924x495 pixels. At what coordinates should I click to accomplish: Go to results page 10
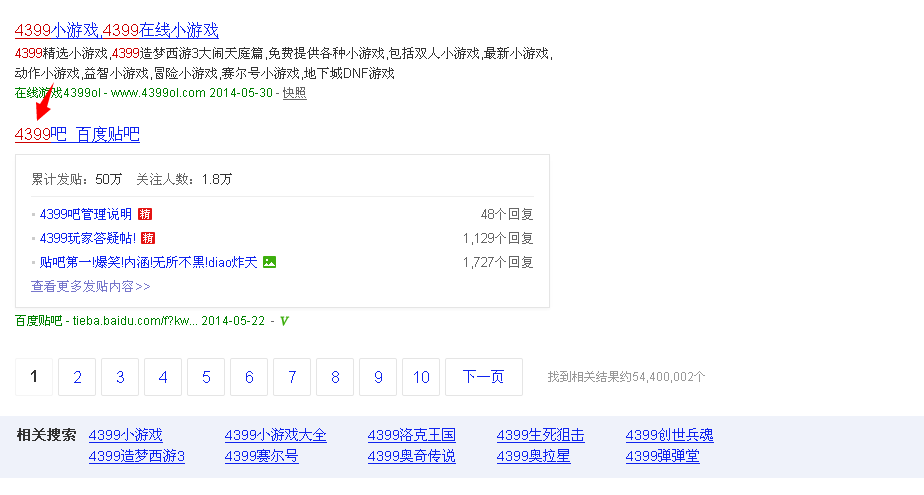tap(421, 377)
